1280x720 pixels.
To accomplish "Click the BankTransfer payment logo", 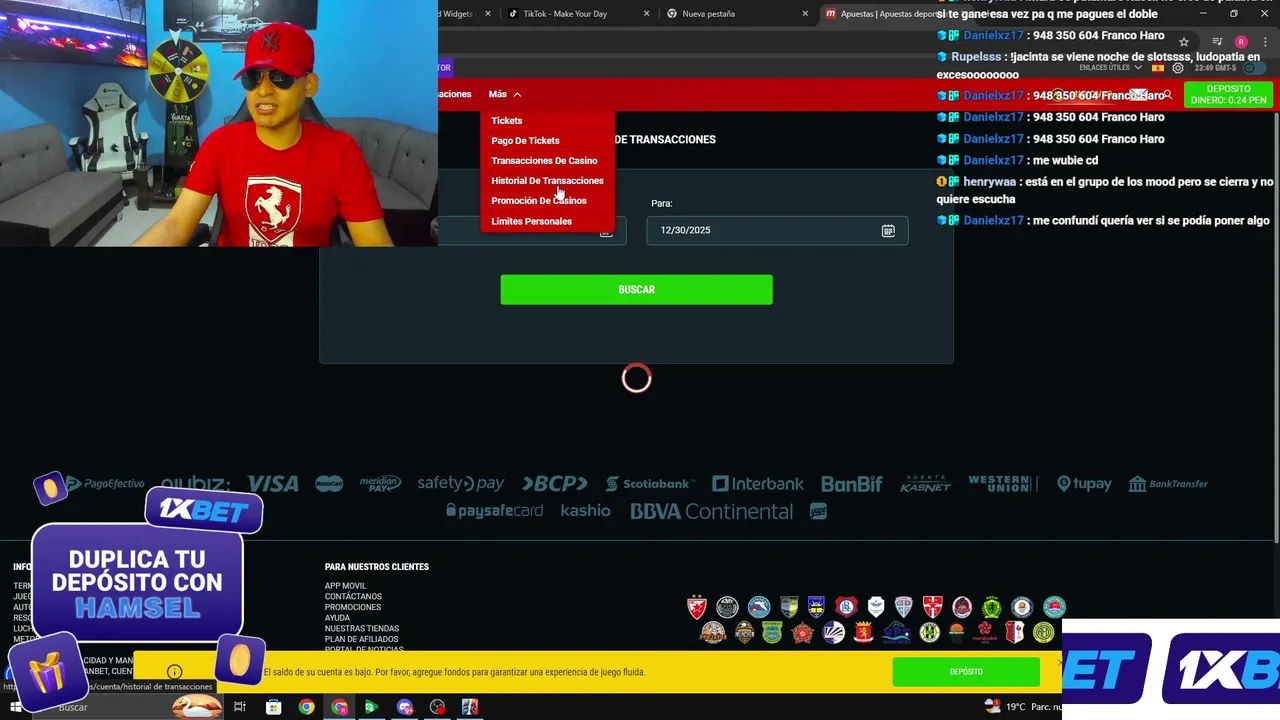I will [x=1168, y=484].
